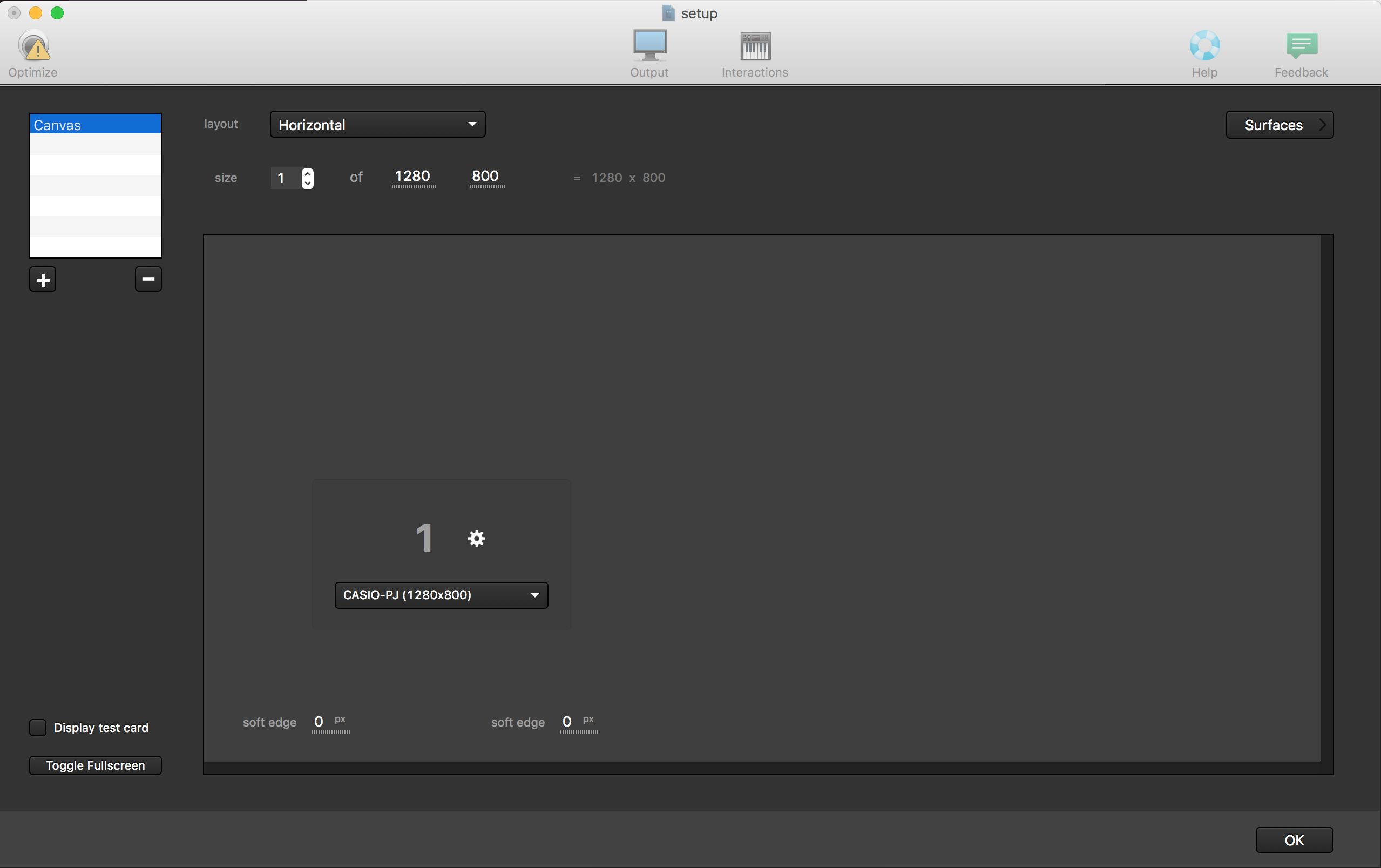This screenshot has width=1381, height=868.
Task: Toggle the Display test card checkbox
Action: tap(38, 727)
